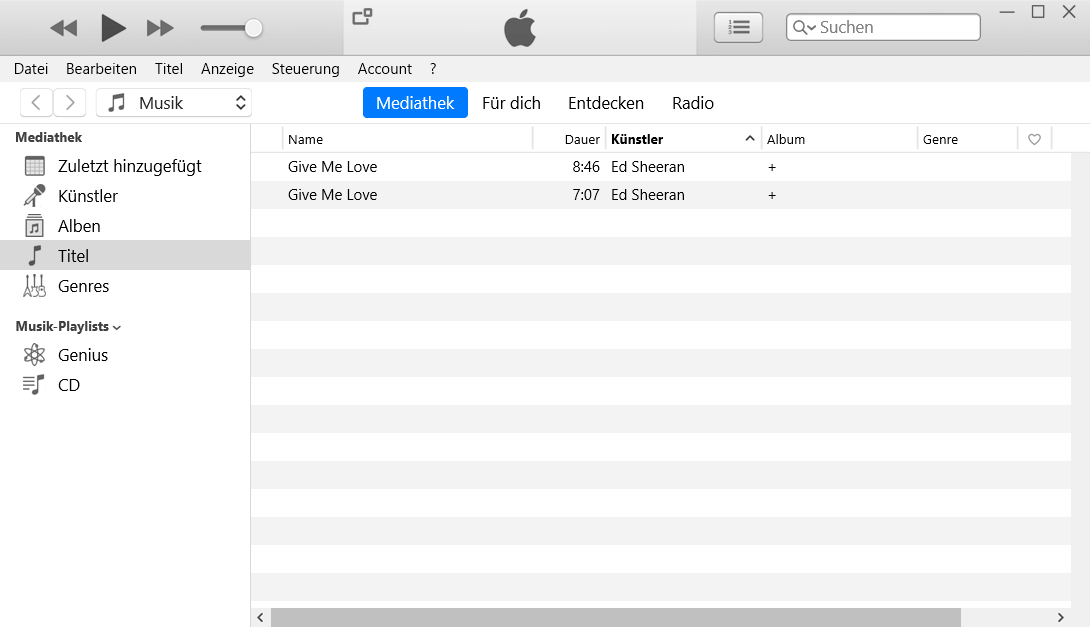Click the horizontal scrollbar thumb

tap(615, 617)
